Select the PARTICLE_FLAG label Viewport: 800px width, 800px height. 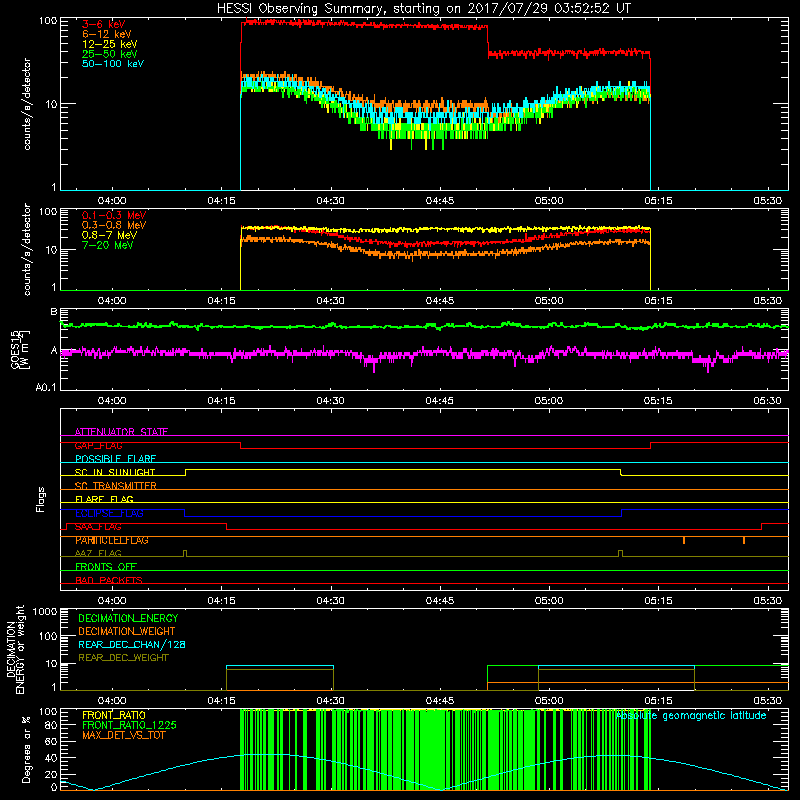tap(112, 540)
